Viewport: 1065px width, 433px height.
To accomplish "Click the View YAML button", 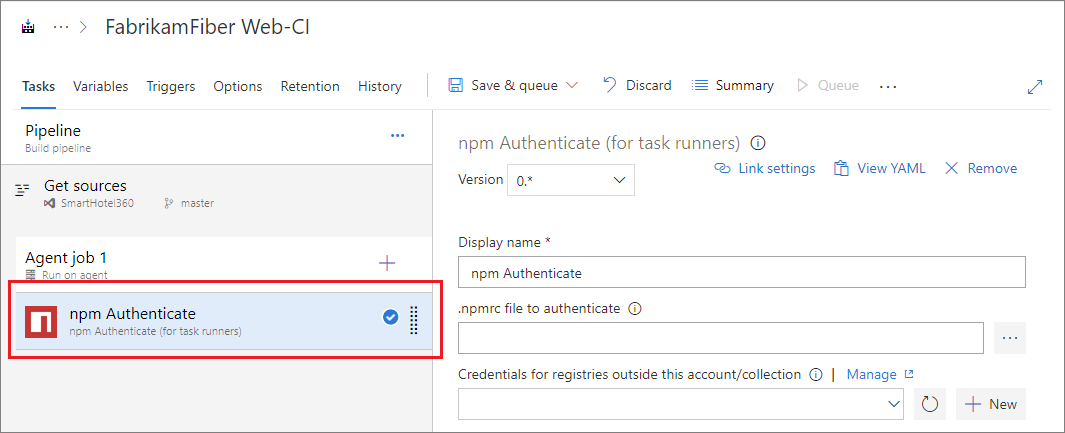I will tap(881, 168).
